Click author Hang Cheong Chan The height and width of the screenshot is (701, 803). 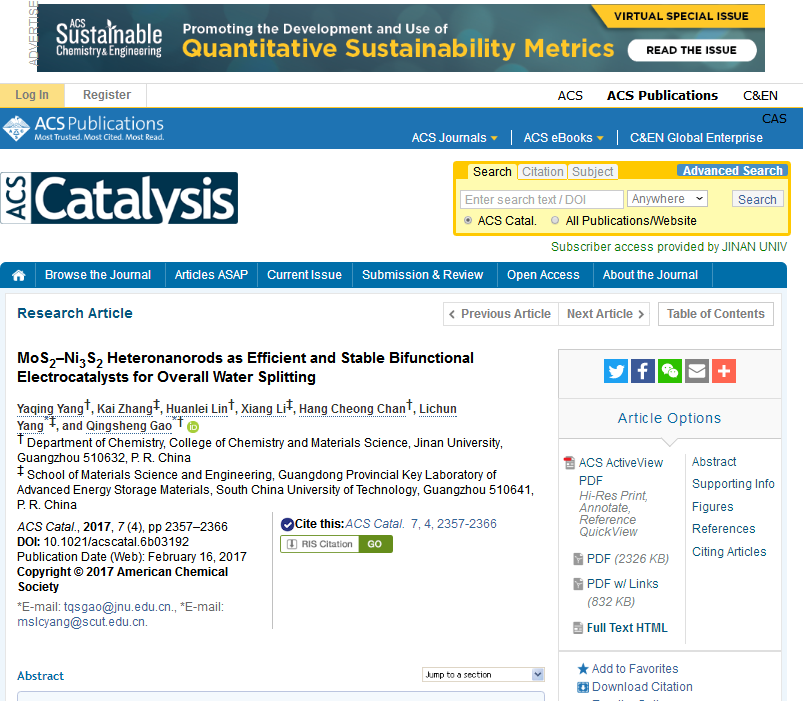352,409
